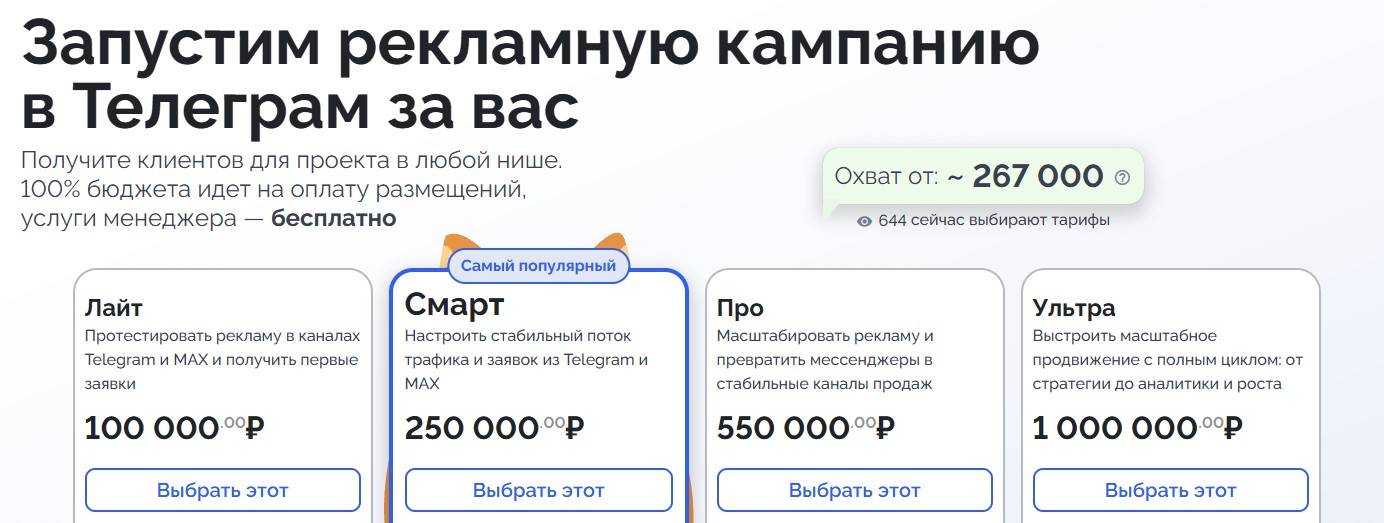The width and height of the screenshot is (1384, 523).
Task: Choose the Лайт plan button
Action: point(222,490)
